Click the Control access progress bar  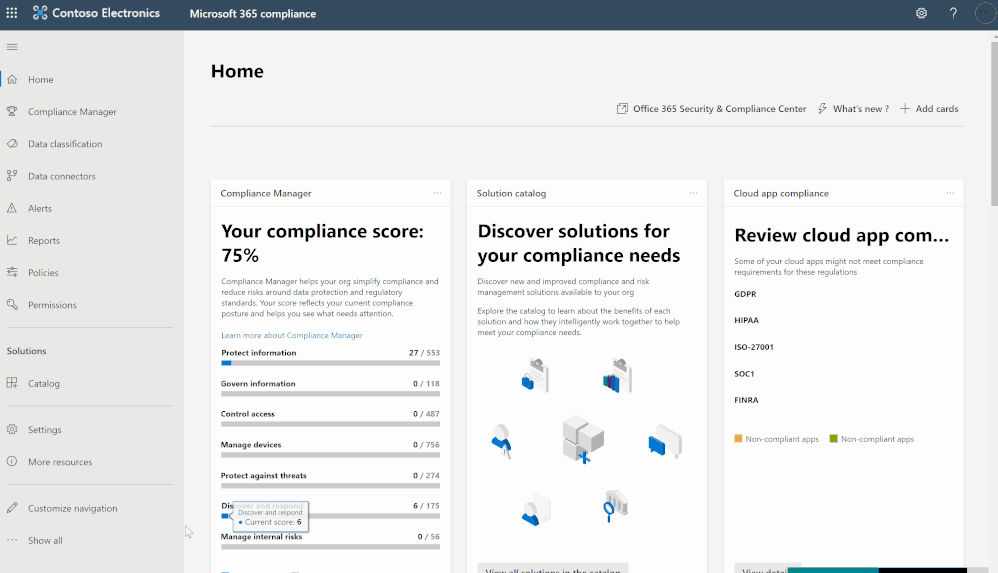click(x=330, y=424)
